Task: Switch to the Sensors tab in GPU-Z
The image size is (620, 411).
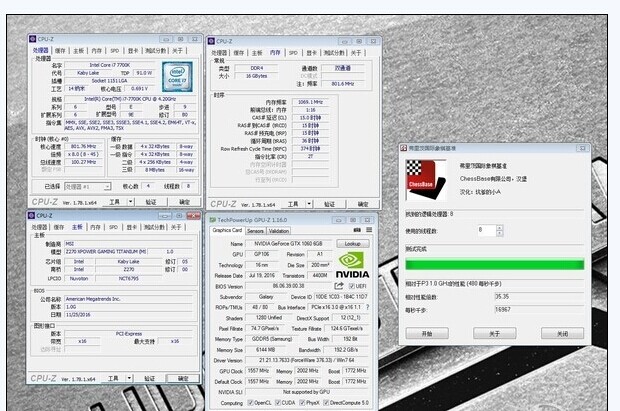Action: [x=254, y=230]
